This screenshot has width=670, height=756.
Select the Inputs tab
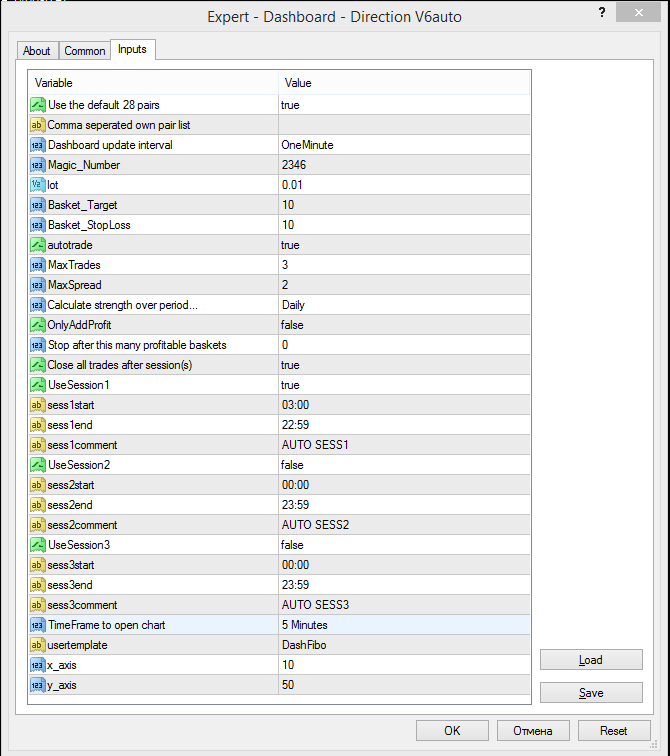(x=132, y=49)
